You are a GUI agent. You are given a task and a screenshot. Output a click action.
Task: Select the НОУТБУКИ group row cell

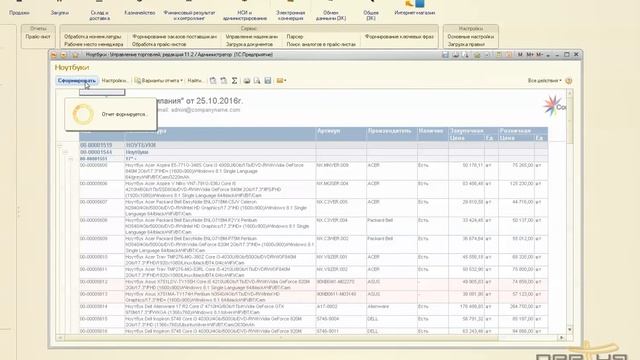click(220, 145)
